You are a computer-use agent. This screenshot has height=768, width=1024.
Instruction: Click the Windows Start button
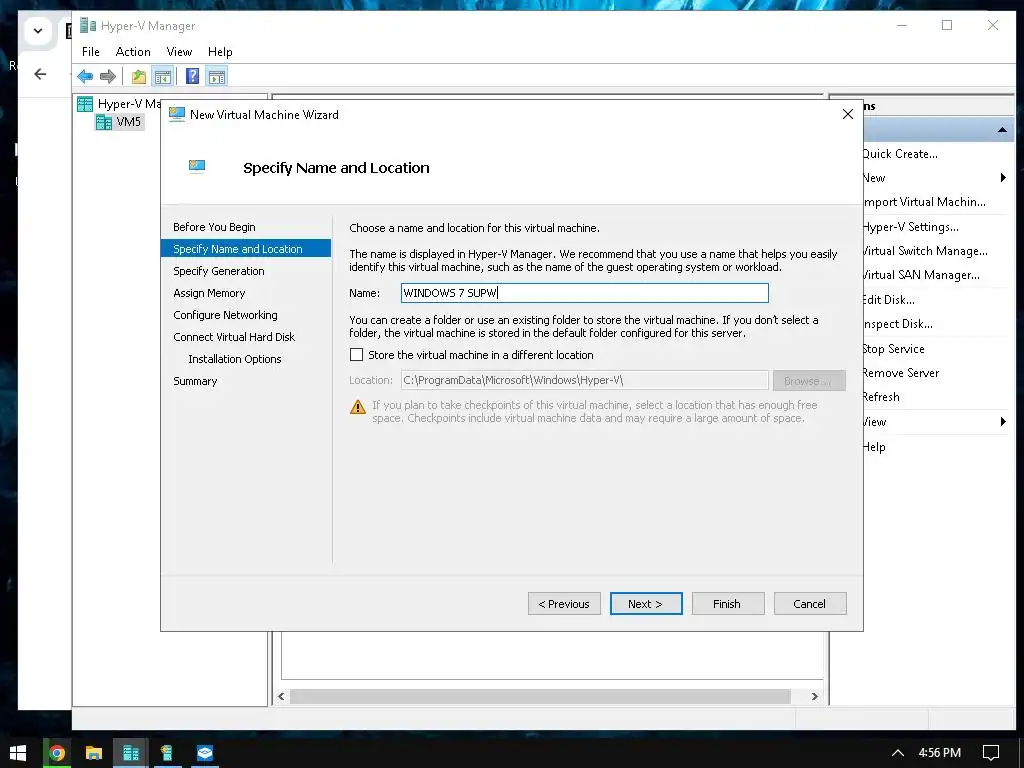pos(18,753)
